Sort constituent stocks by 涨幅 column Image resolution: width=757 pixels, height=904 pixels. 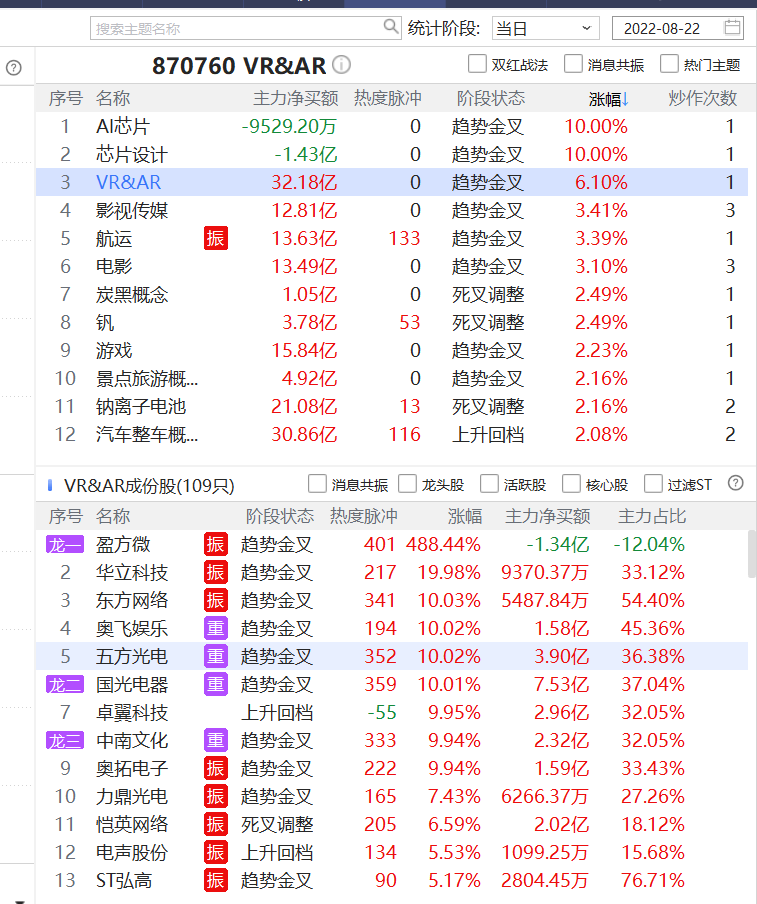point(465,516)
